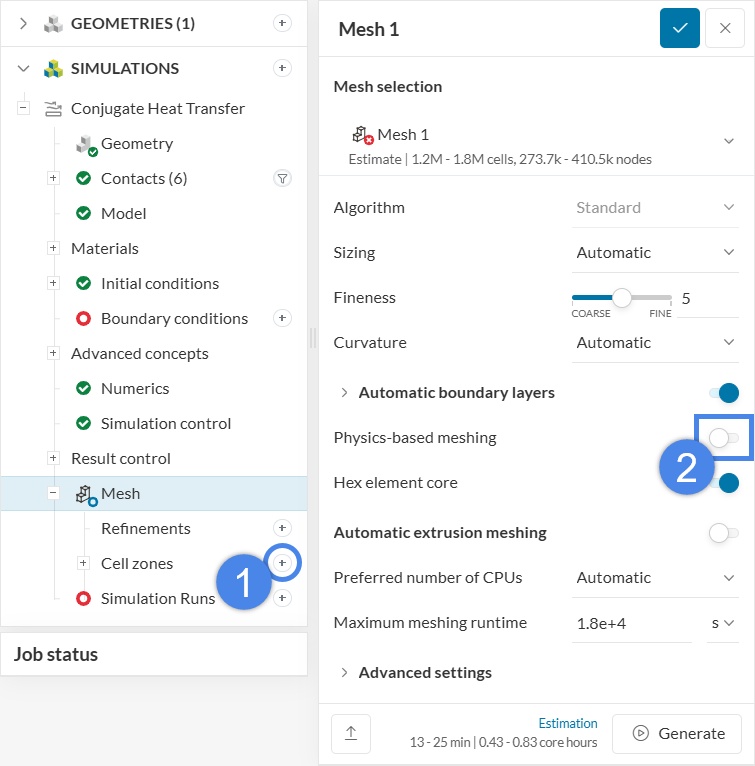Open Simulation control tree item
The width and height of the screenshot is (755, 766).
point(165,423)
